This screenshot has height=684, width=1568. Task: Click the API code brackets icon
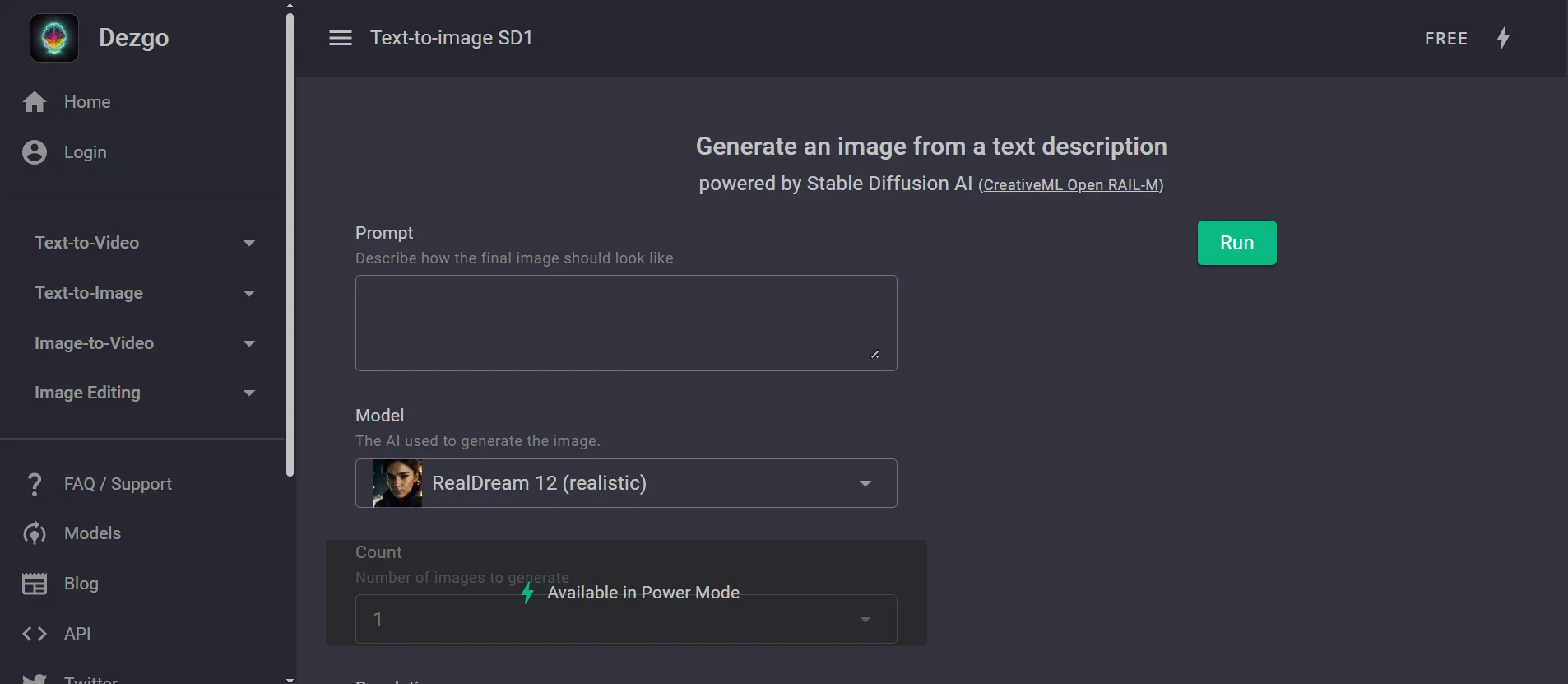[x=35, y=634]
